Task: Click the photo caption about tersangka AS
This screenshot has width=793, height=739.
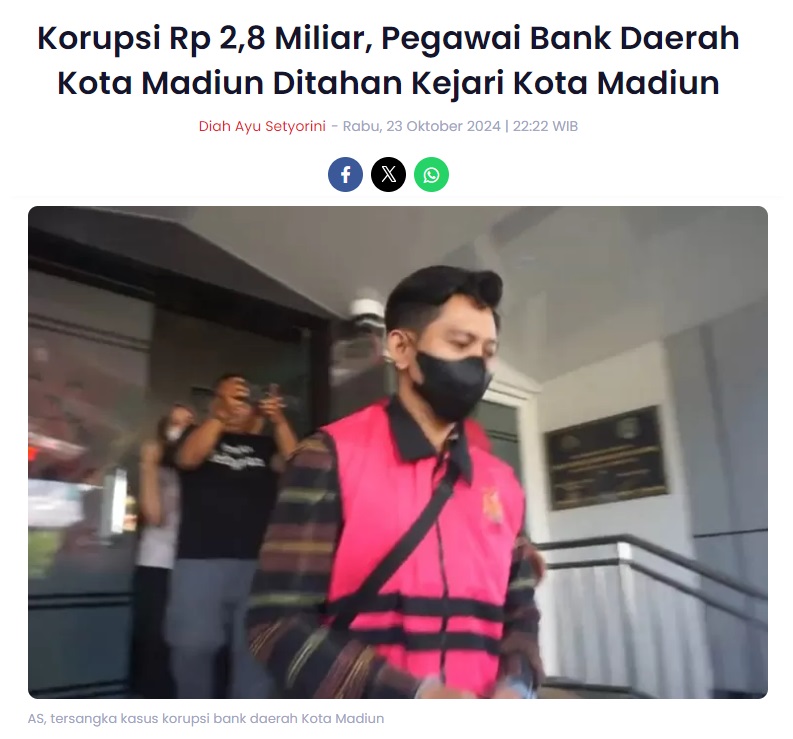Action: click(x=206, y=719)
